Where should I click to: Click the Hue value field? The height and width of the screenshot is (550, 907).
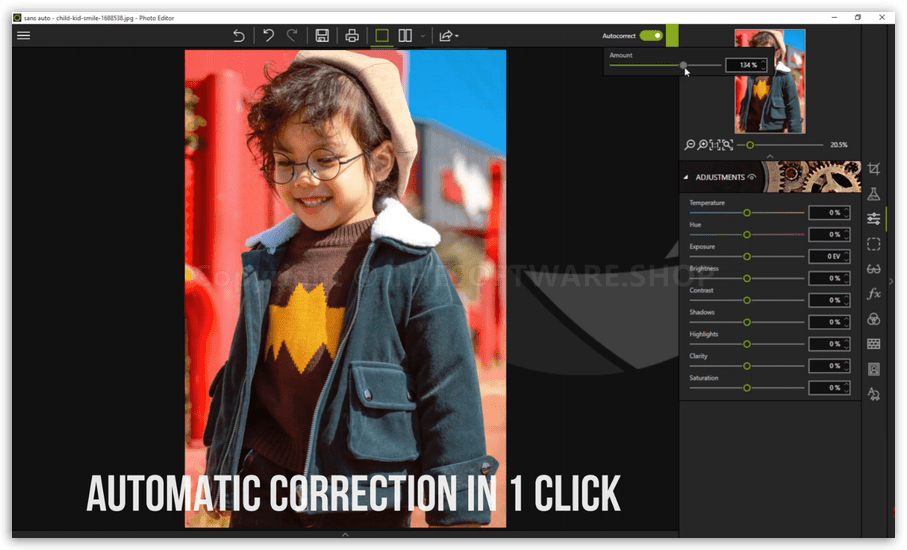[829, 234]
